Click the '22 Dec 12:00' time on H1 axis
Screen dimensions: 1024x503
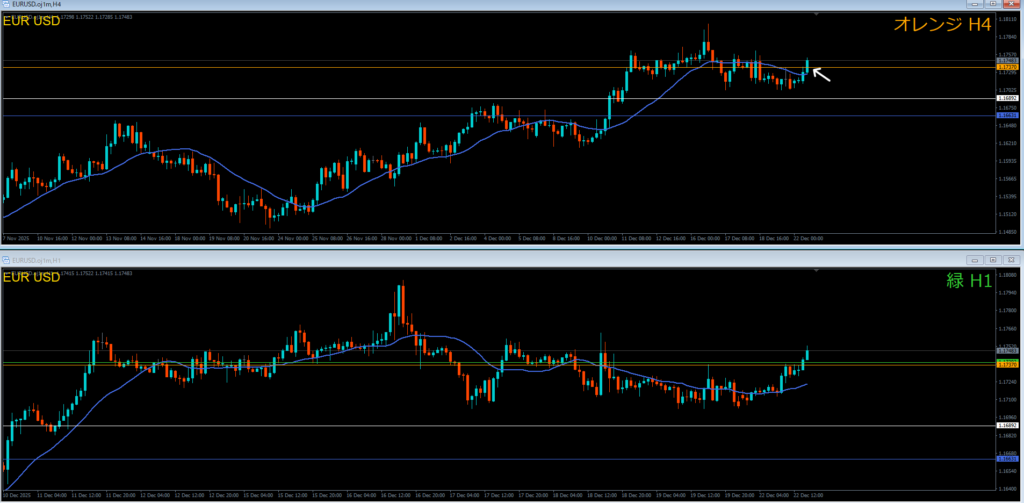808,495
